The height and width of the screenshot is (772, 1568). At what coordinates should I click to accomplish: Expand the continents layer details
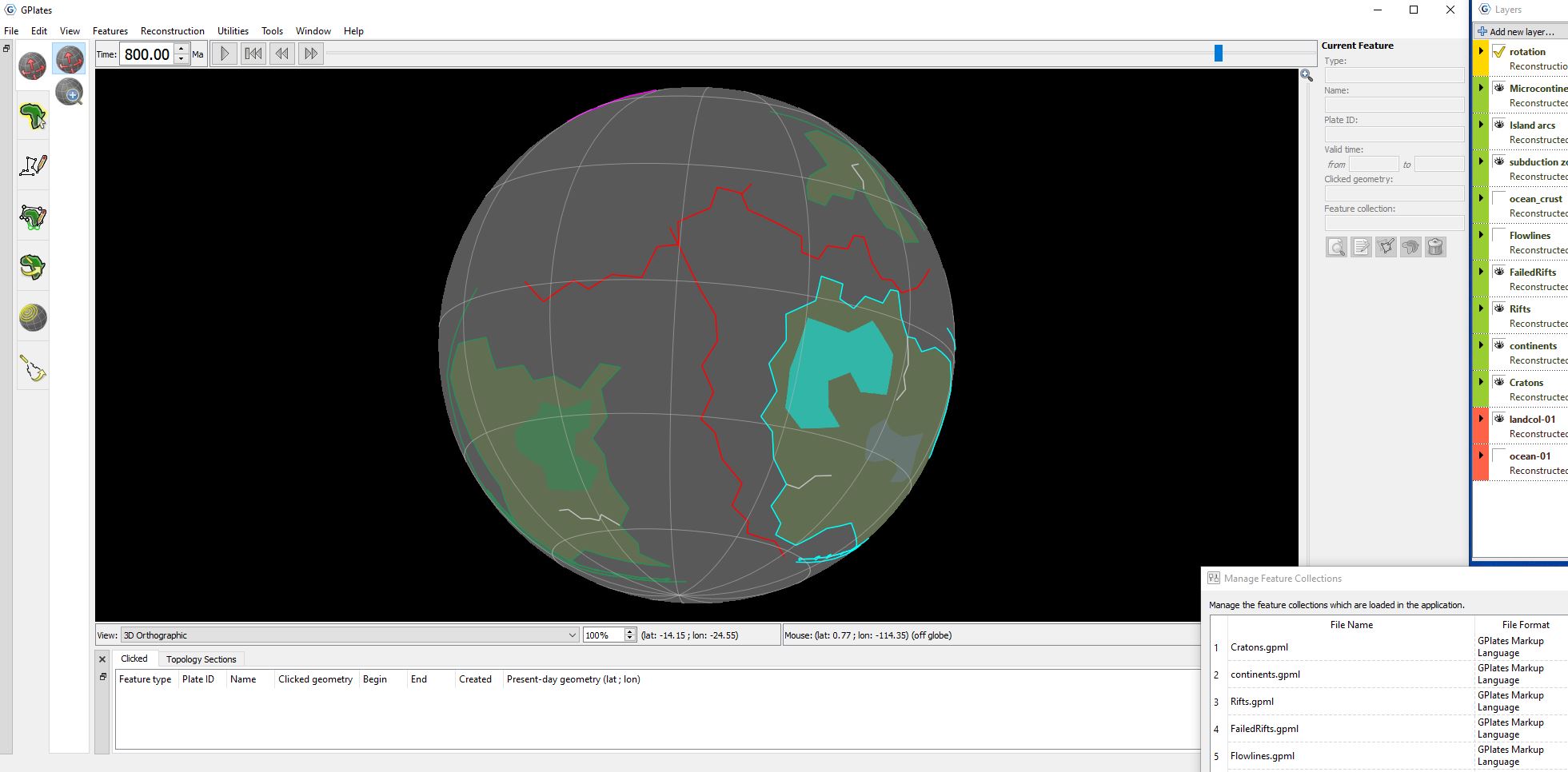[x=1481, y=345]
